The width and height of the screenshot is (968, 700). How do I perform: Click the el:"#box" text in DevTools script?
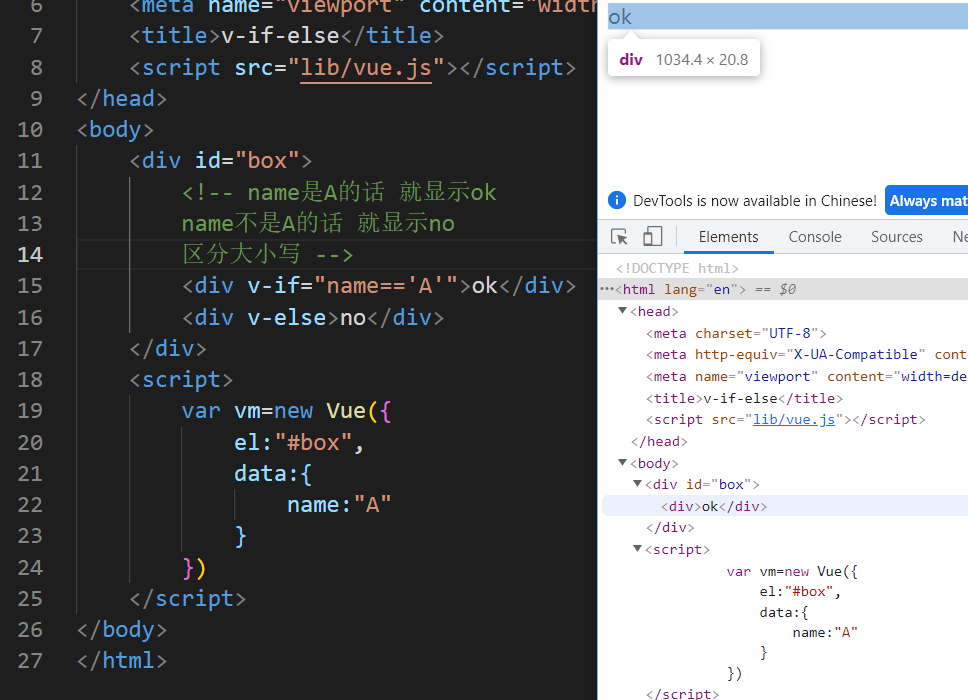800,591
